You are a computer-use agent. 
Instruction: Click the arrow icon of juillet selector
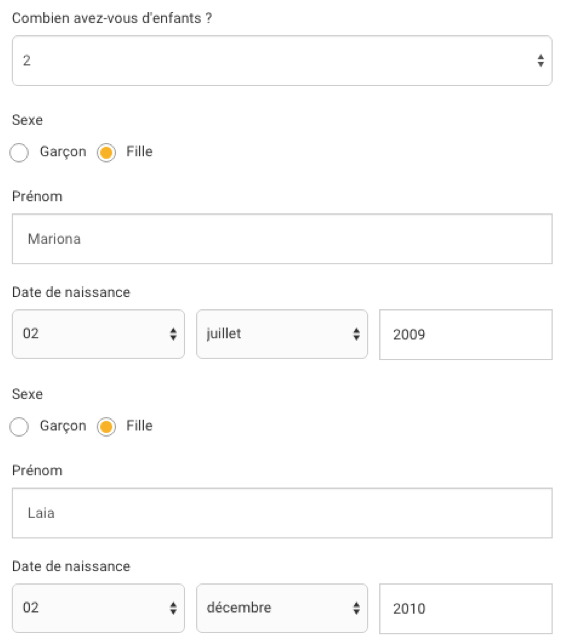(356, 334)
